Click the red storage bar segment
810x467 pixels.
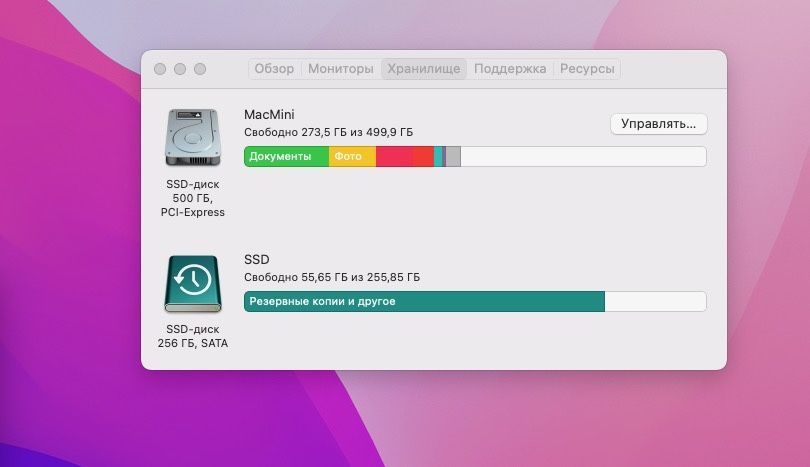coord(404,157)
